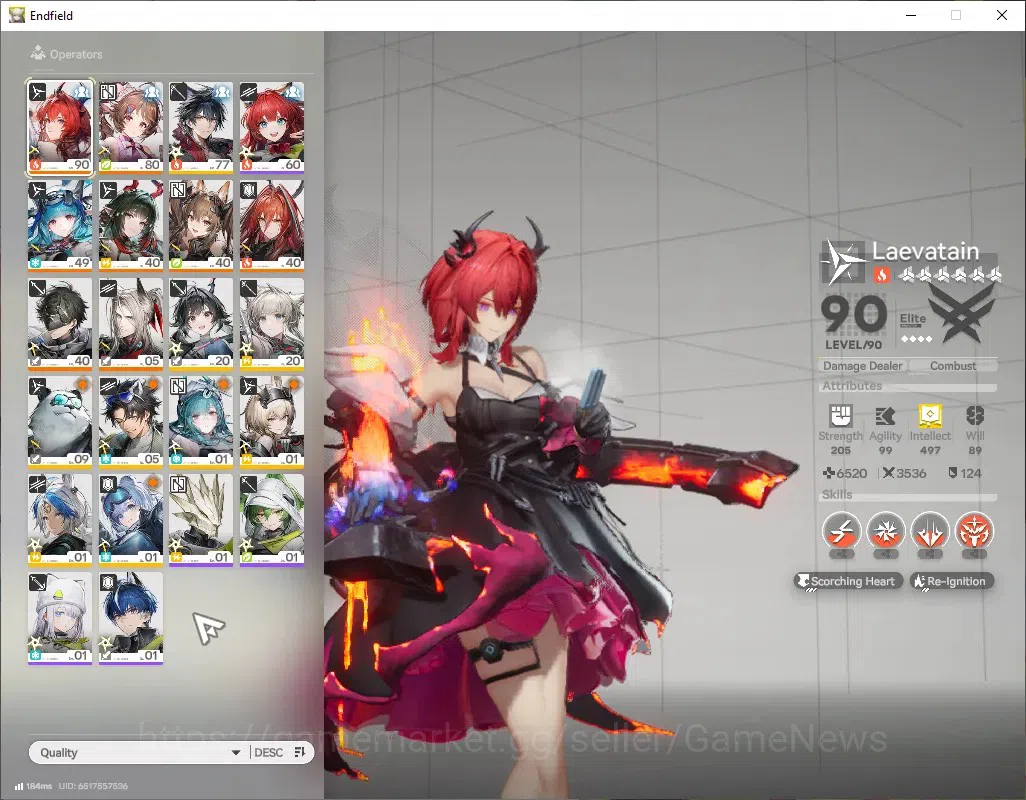Click the Damage Dealer tag
The height and width of the screenshot is (800, 1026).
click(862, 366)
